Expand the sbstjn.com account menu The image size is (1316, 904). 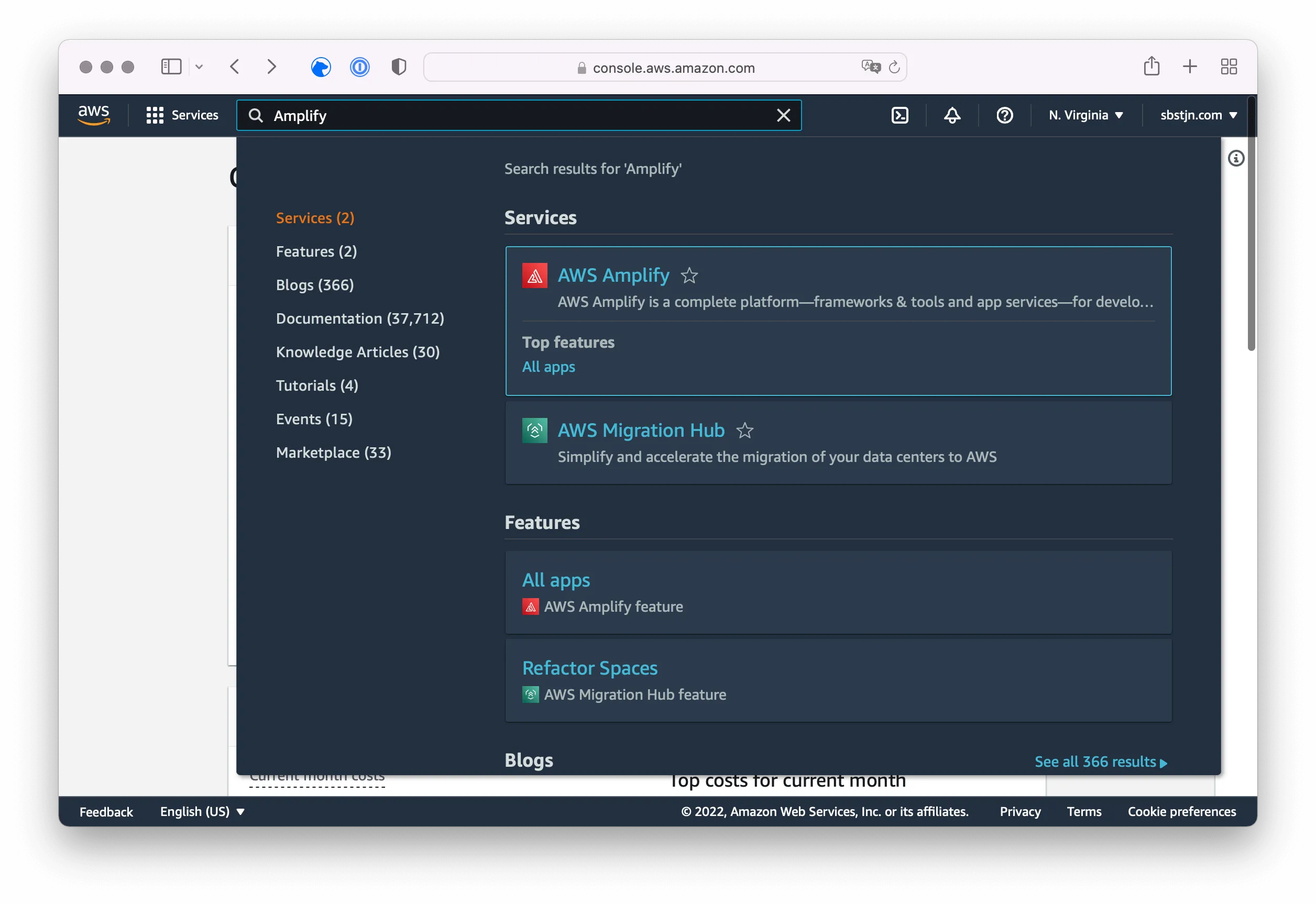tap(1197, 115)
